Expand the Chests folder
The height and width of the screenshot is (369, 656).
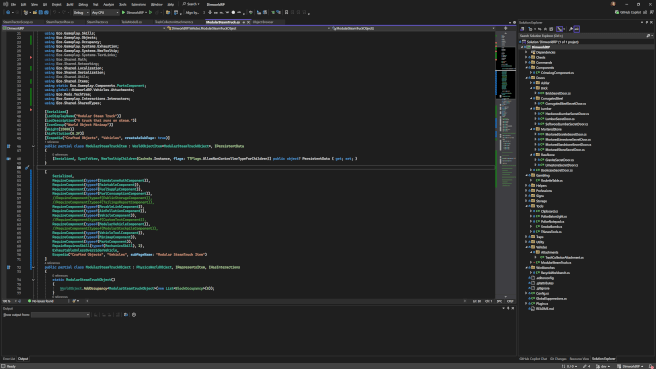pos(526,57)
